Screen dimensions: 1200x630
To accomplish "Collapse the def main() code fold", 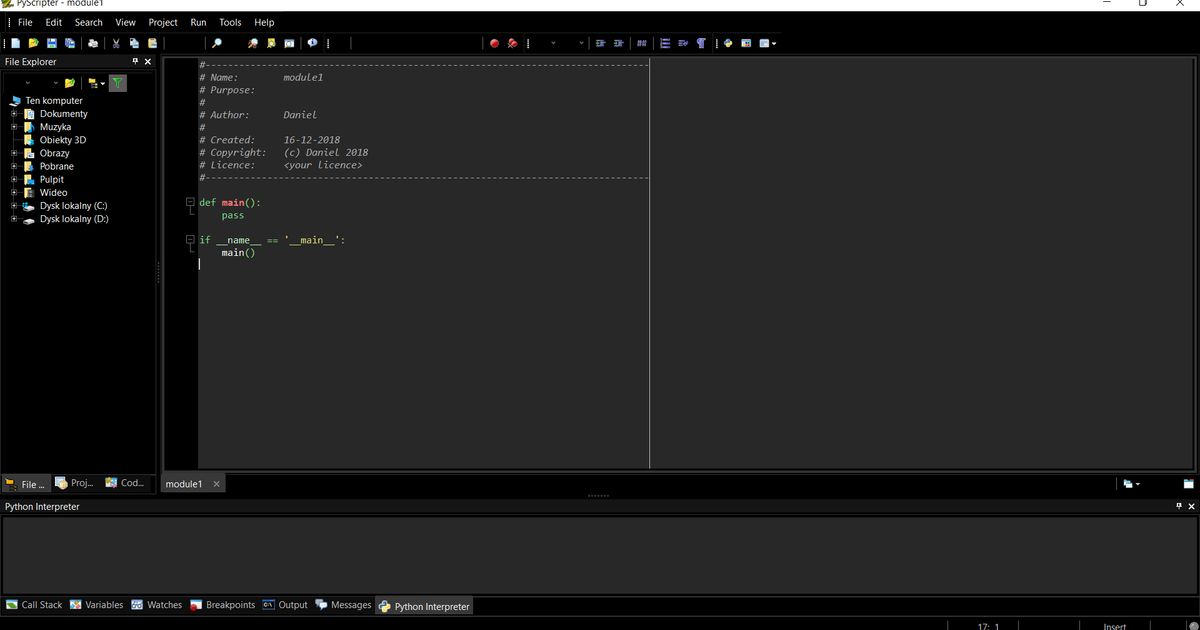I will 190,202.
